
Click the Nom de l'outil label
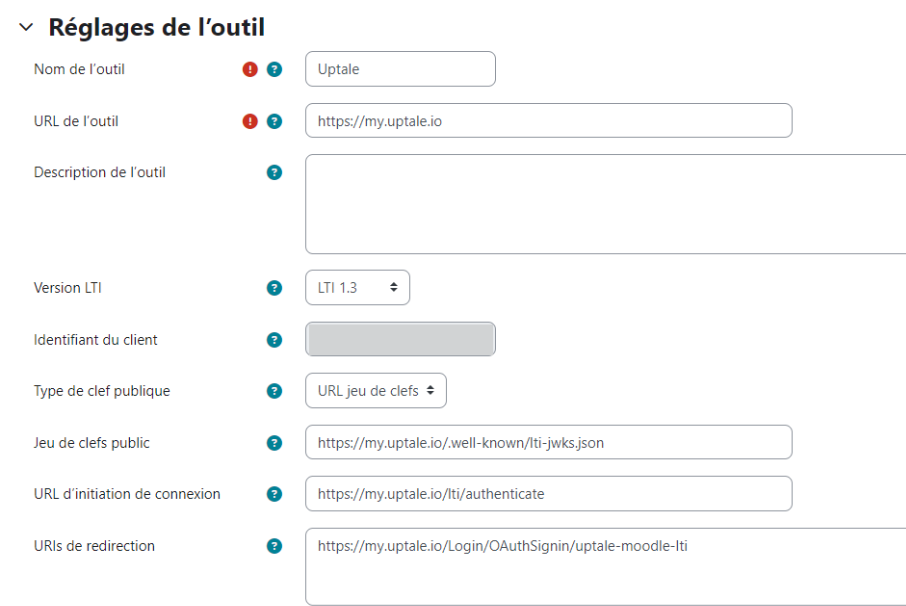[79, 69]
